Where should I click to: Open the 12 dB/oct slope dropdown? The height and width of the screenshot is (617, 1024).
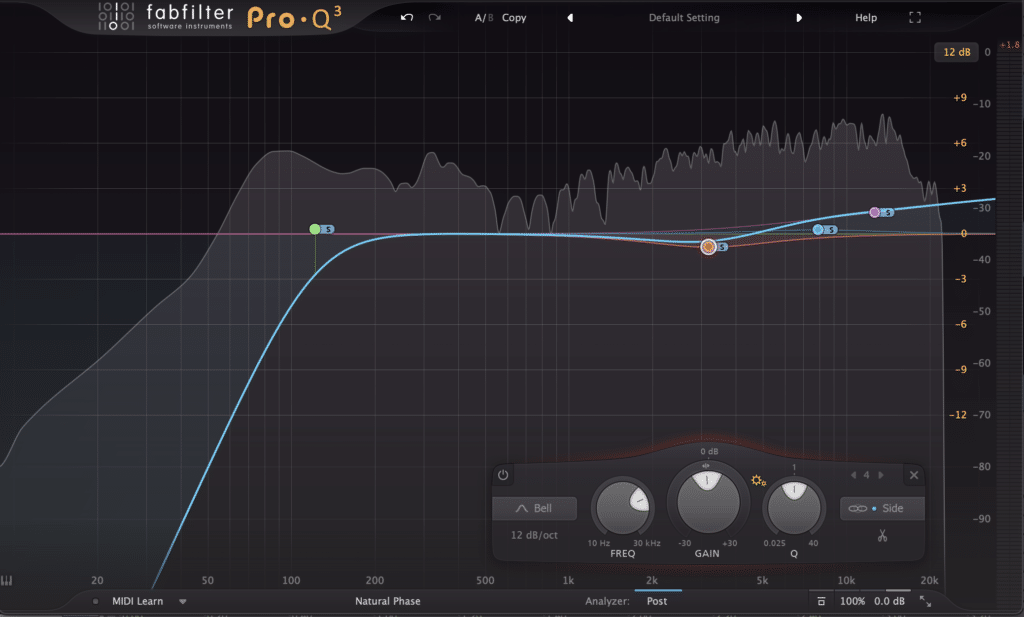tap(535, 535)
